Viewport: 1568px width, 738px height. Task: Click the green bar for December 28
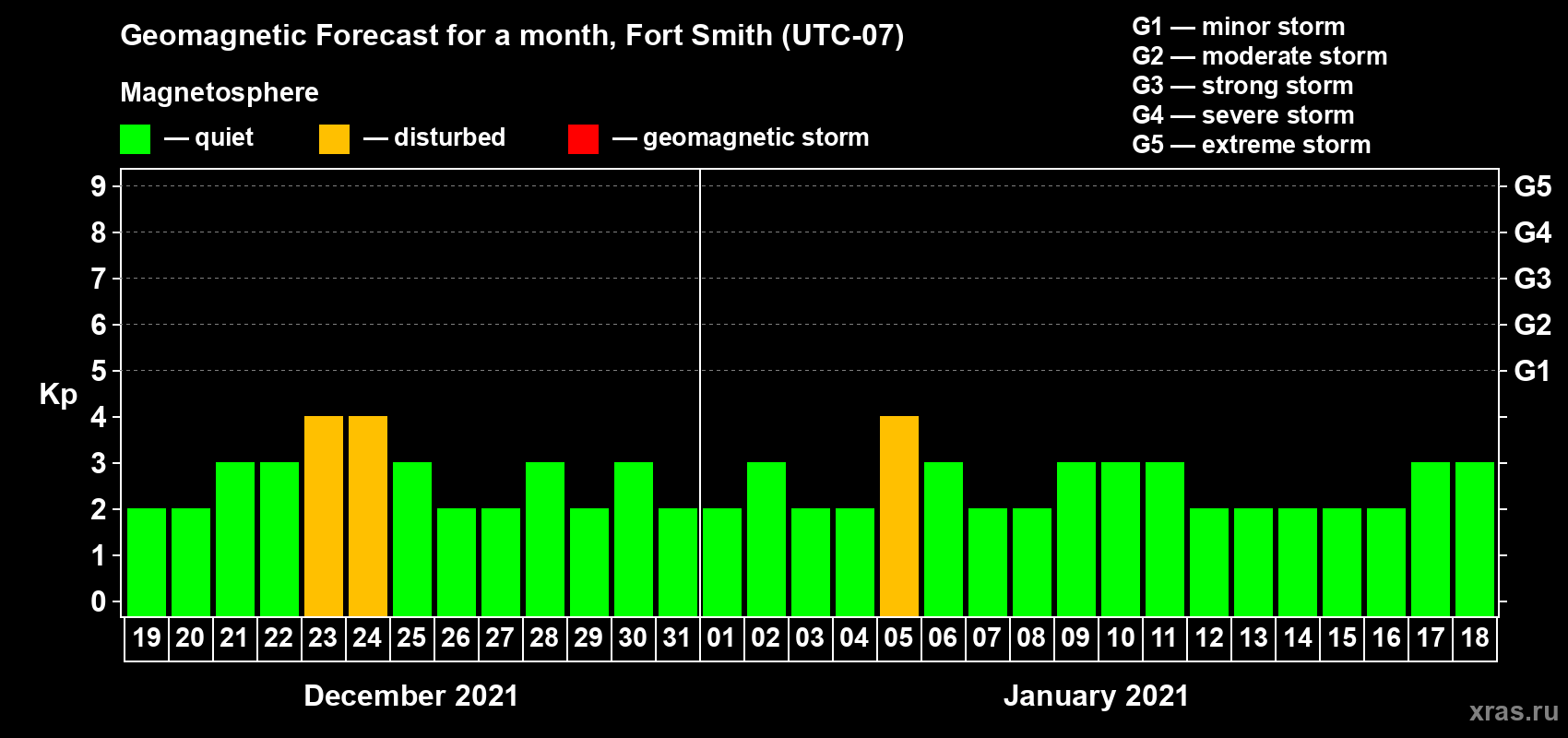click(545, 540)
